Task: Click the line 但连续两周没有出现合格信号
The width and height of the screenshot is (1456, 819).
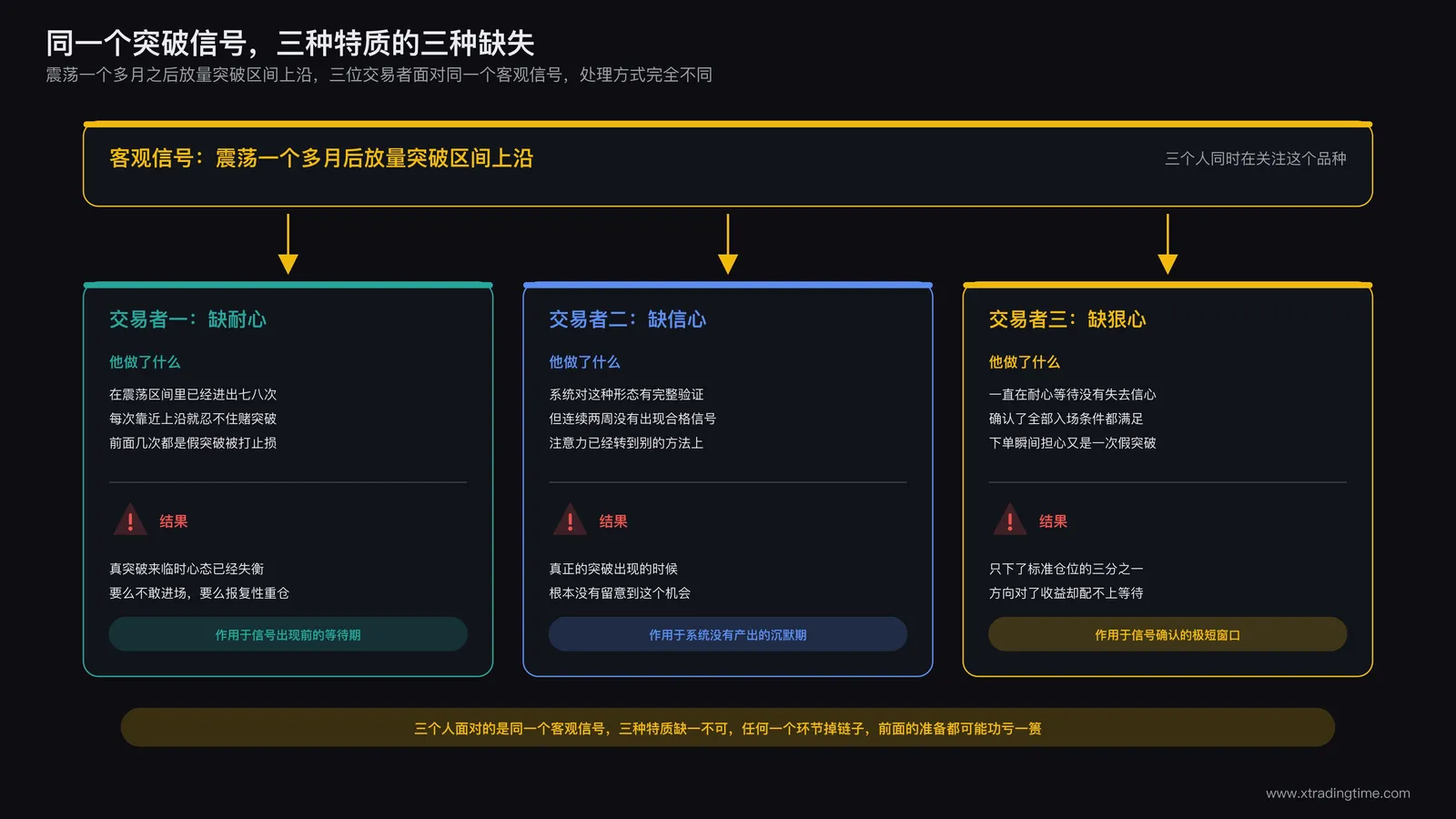Action: [x=632, y=419]
